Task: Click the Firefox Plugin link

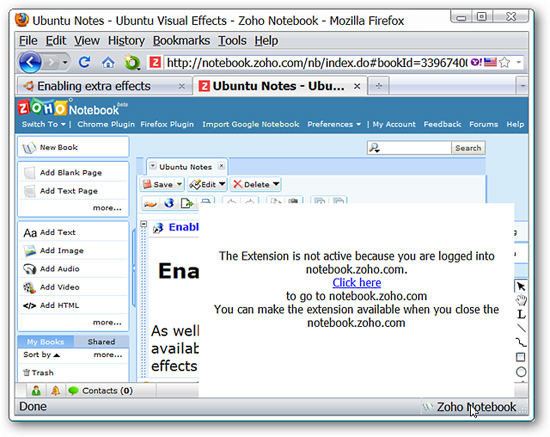Action: pos(167,124)
